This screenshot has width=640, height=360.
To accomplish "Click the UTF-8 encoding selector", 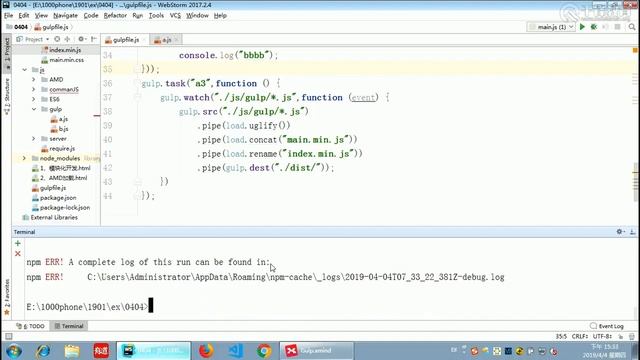I will tap(602, 336).
